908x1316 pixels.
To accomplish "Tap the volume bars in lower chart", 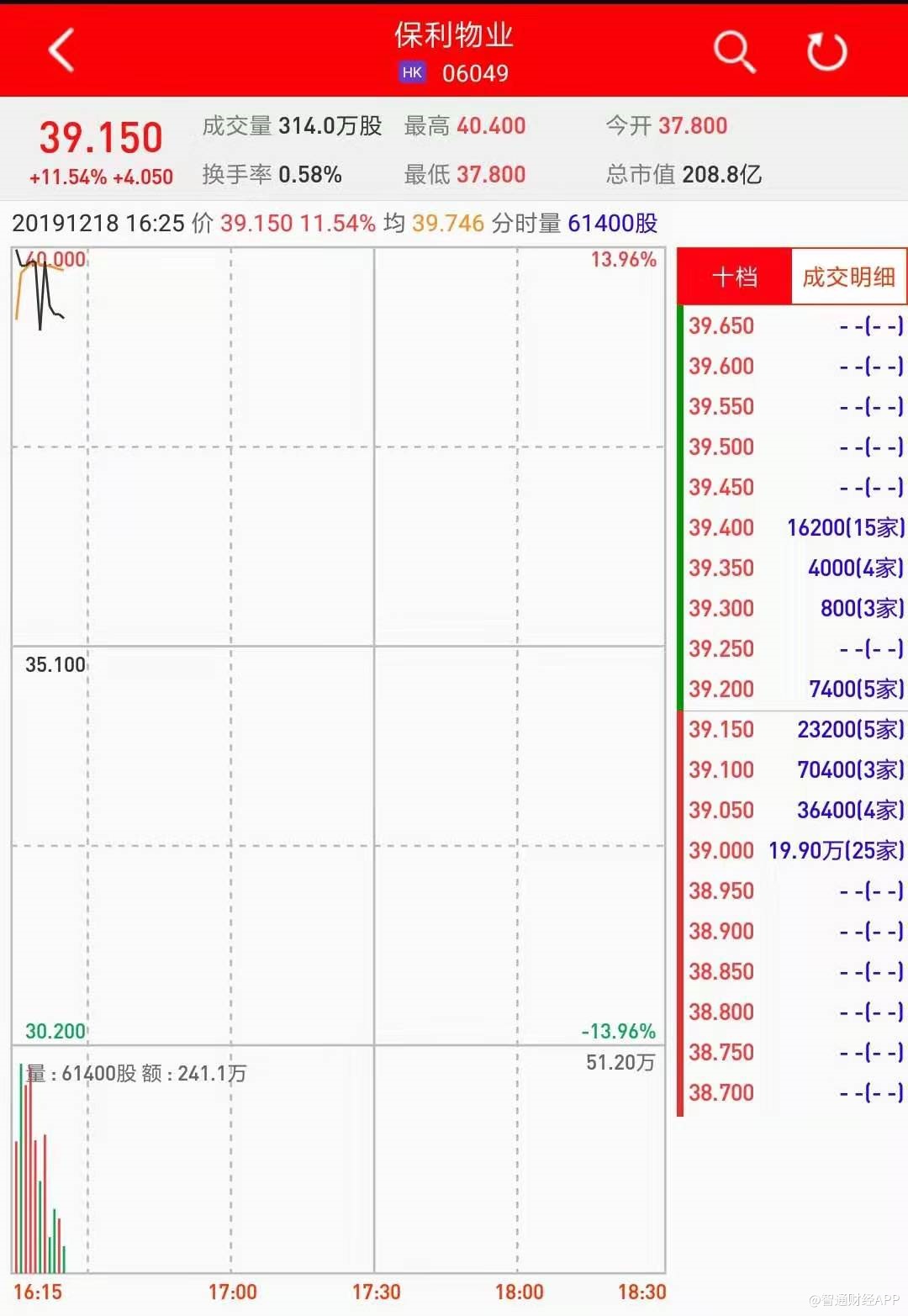I will [39, 1169].
